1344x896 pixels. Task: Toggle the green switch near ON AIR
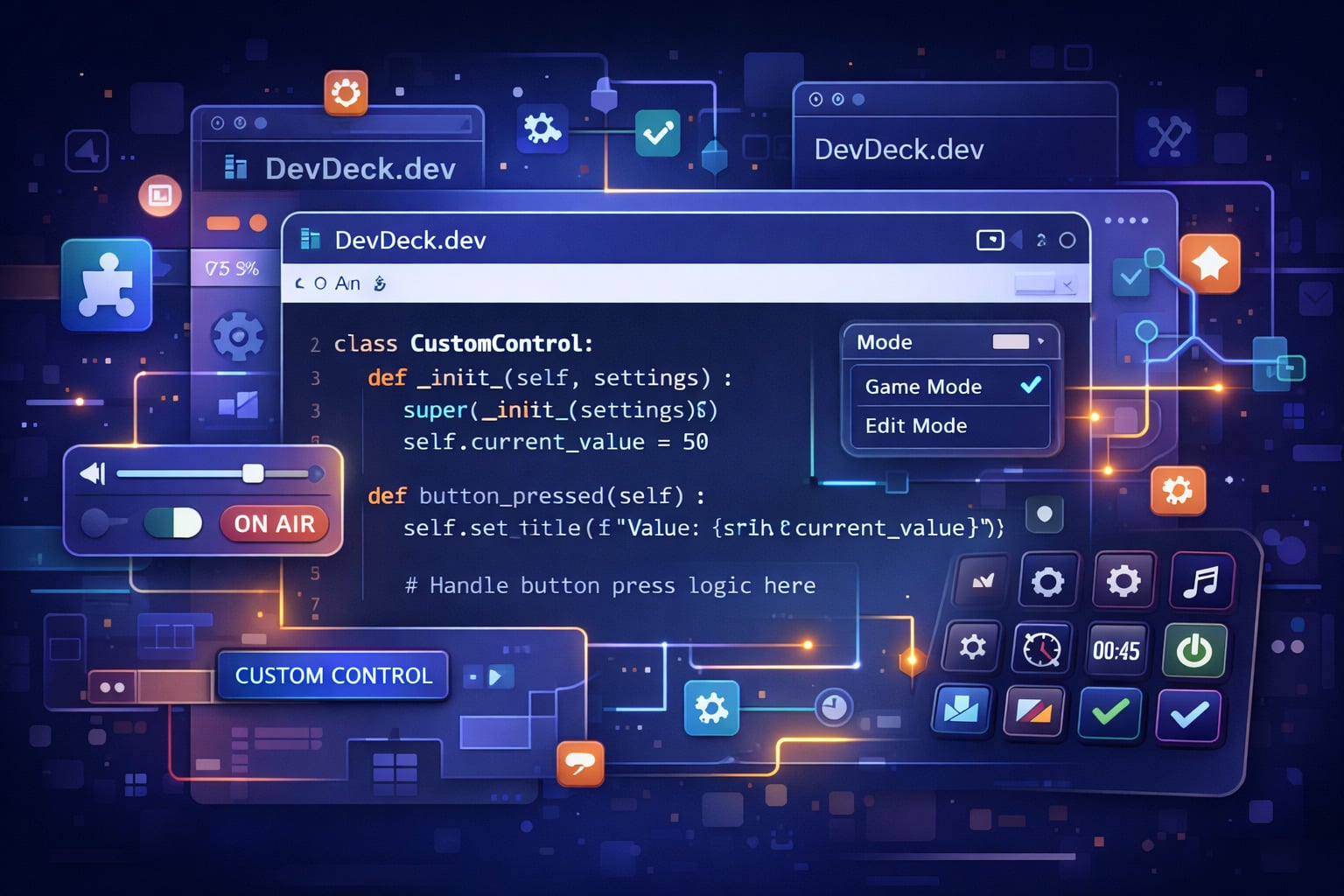(172, 524)
